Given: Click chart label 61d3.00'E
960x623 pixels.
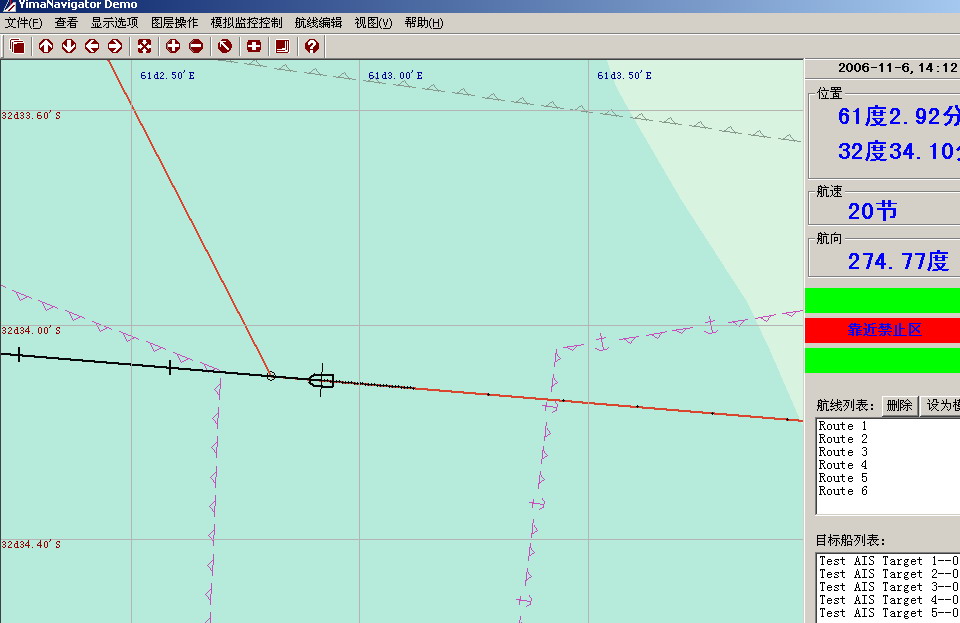Looking at the screenshot, I should (x=395, y=75).
